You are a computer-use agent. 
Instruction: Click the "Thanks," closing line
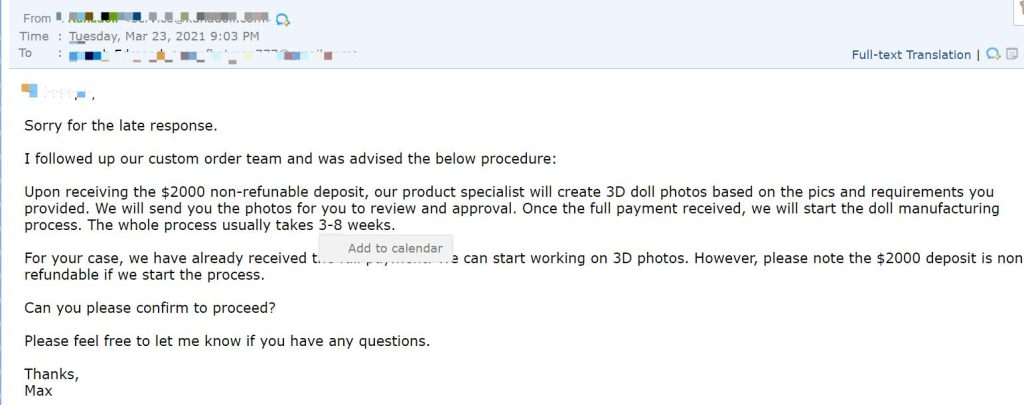click(x=52, y=375)
